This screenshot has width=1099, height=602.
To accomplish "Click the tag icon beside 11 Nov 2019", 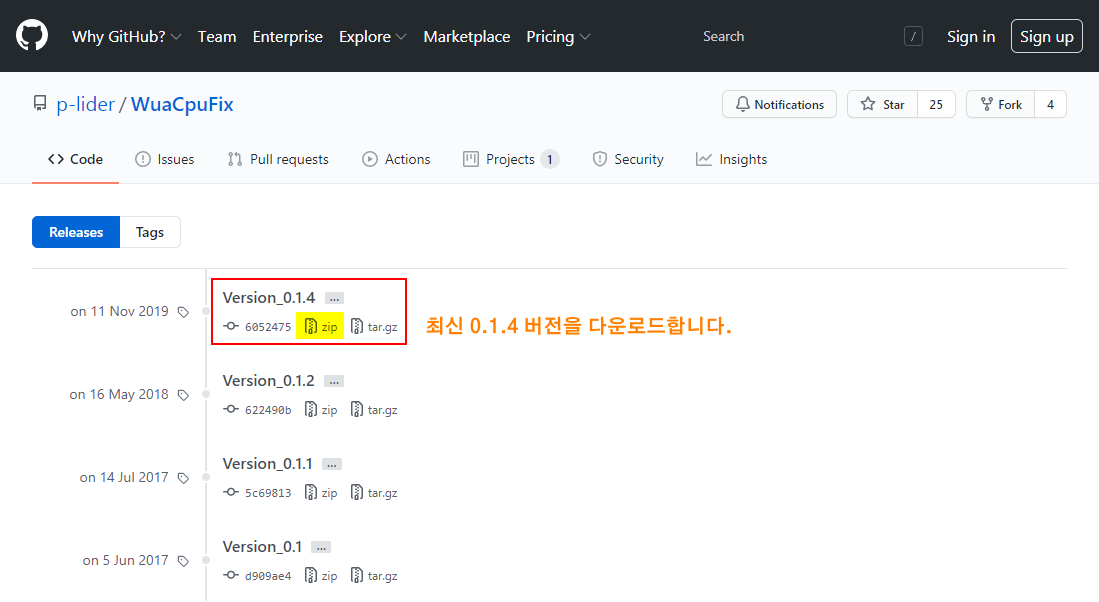I will pyautogui.click(x=184, y=312).
